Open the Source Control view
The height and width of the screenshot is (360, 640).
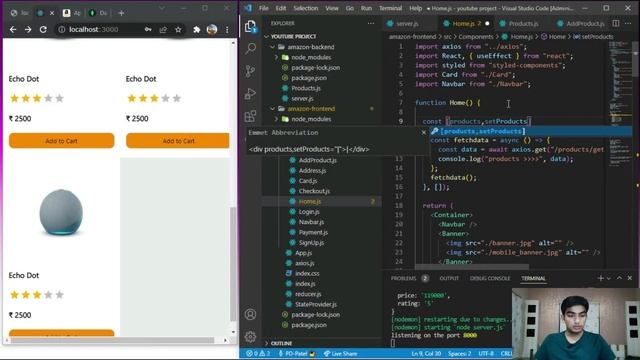pos(250,71)
